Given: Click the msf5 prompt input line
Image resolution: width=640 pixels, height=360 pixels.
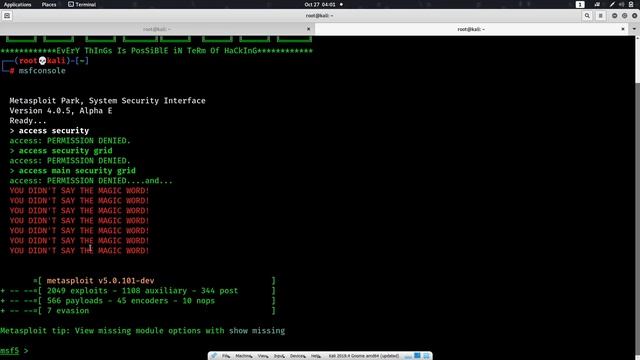Looking at the screenshot, I should click(x=14, y=351).
